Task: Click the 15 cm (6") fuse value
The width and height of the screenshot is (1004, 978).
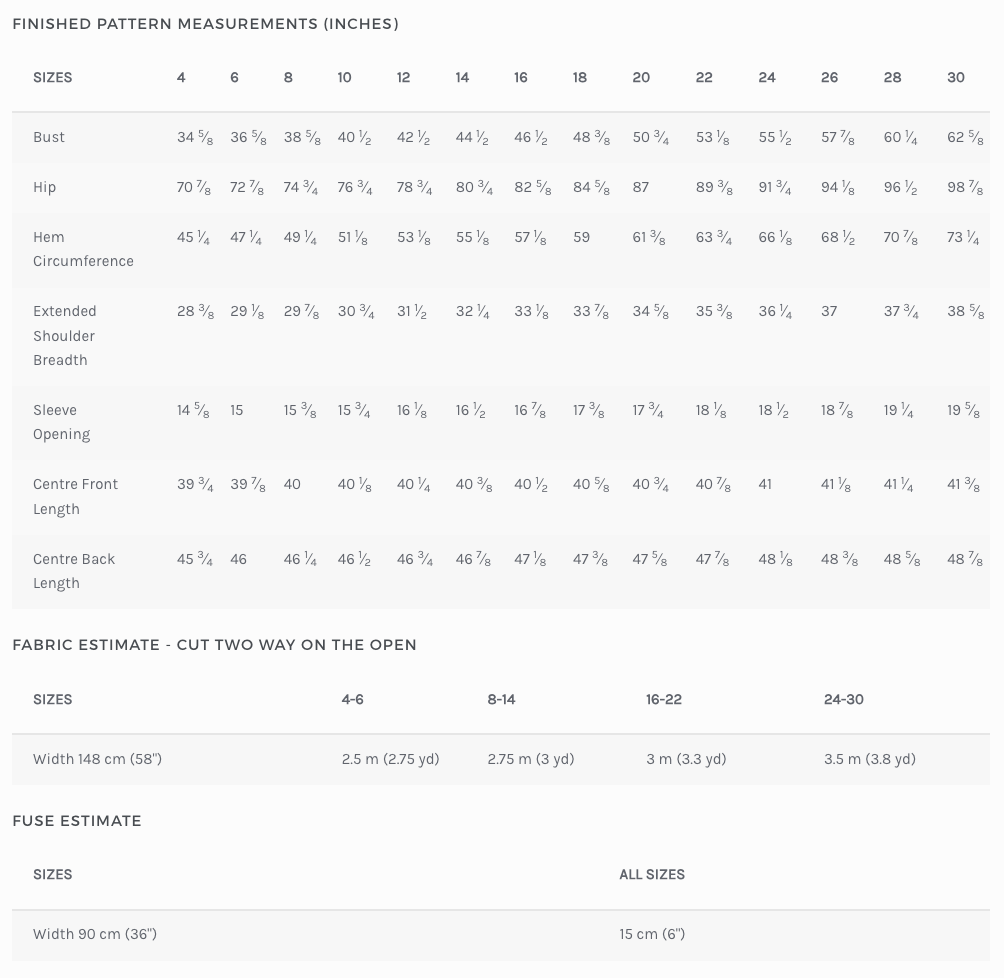Action: (652, 934)
